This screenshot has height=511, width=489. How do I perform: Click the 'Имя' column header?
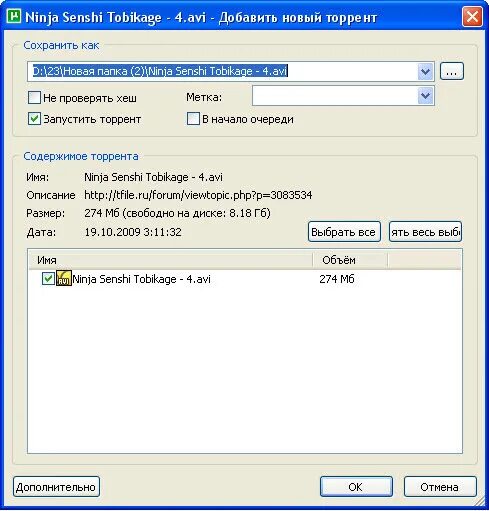pyautogui.click(x=171, y=260)
